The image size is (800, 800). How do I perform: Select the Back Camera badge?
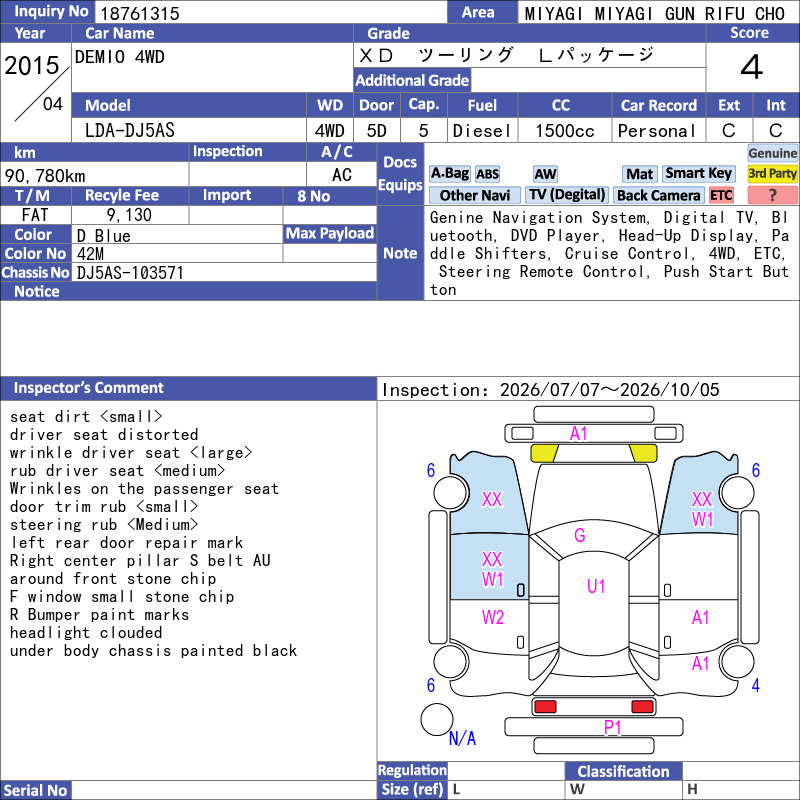[658, 195]
